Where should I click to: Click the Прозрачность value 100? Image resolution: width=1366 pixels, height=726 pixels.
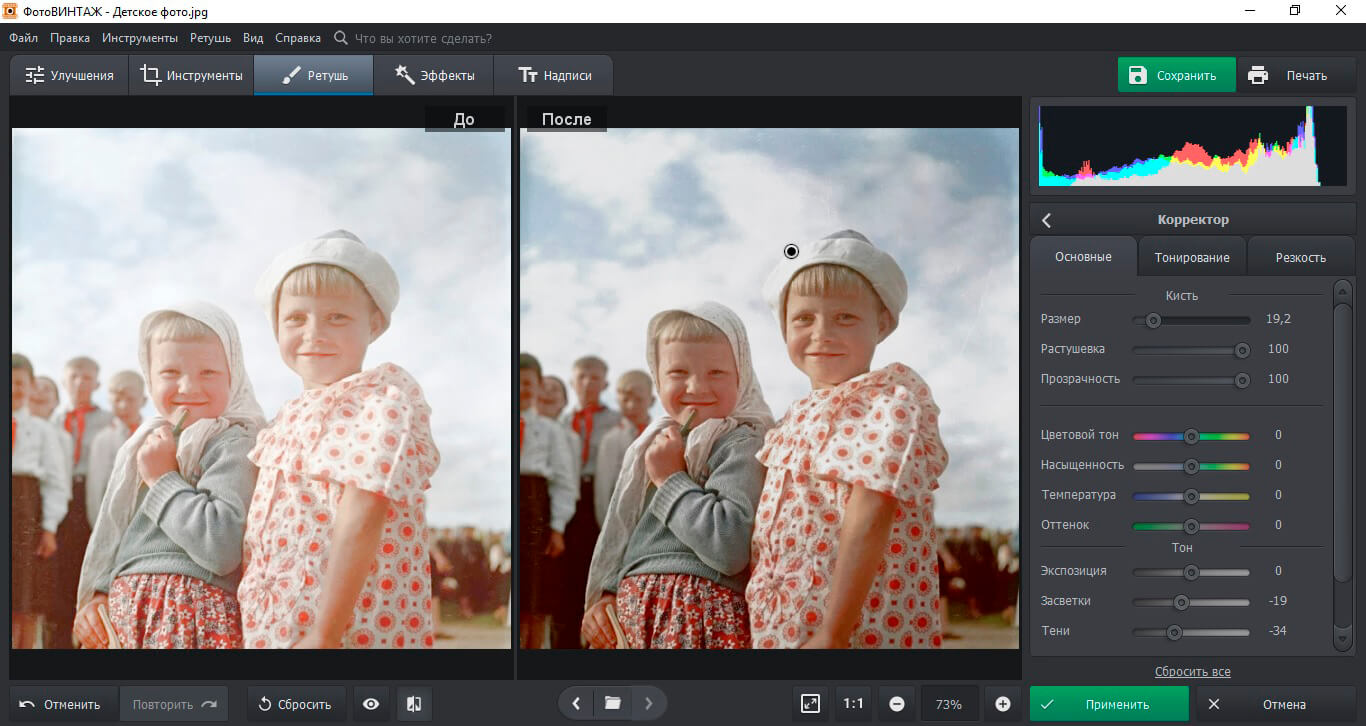[x=1277, y=379]
